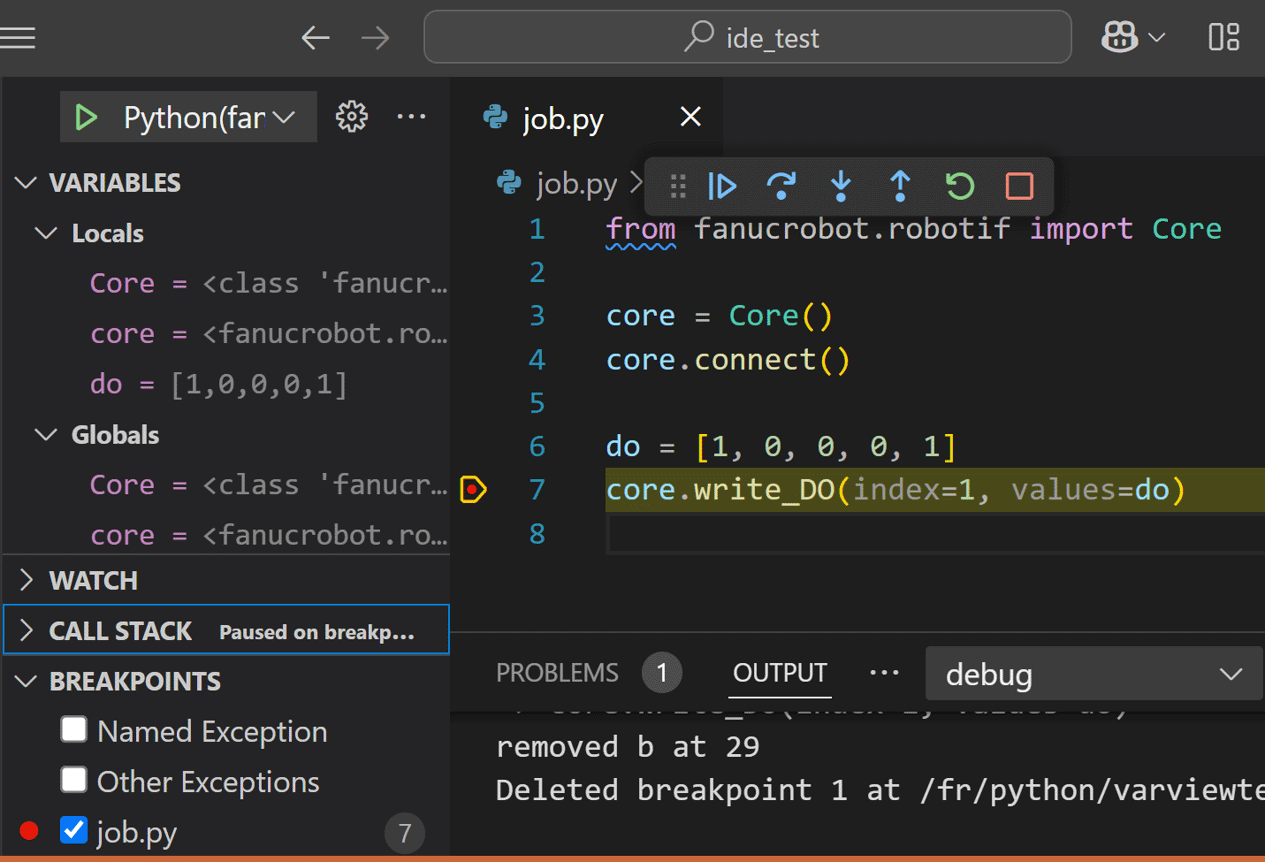
Task: Switch to the PROBLEMS tab
Action: (x=557, y=672)
